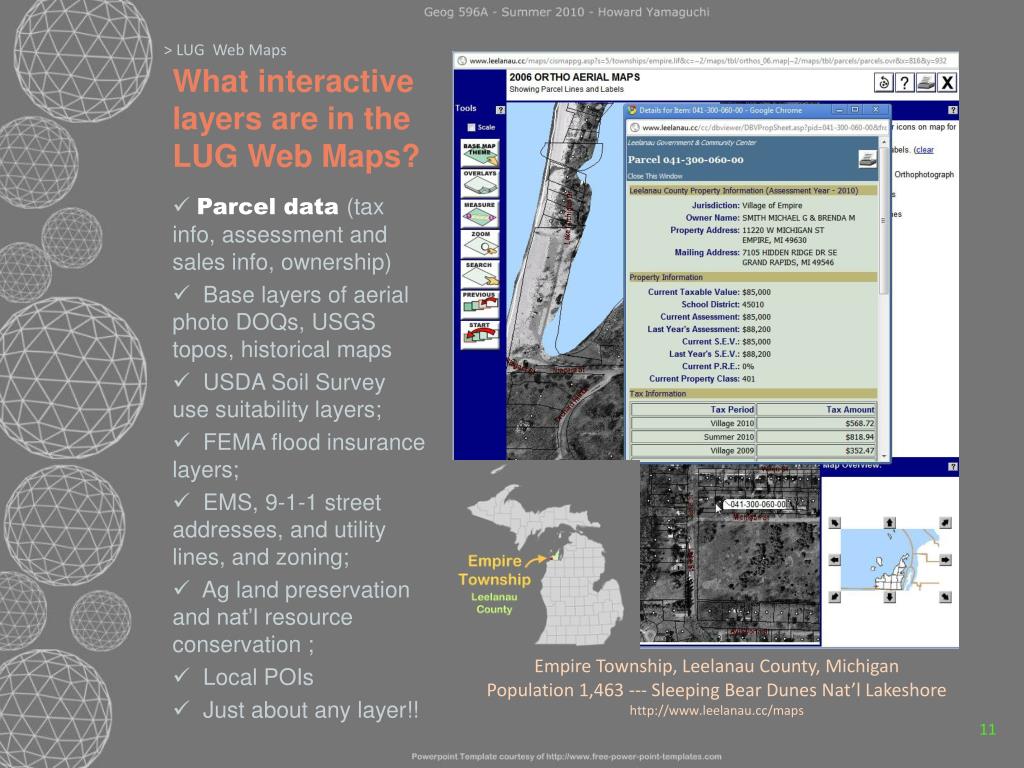The width and height of the screenshot is (1024, 768).
Task: Click the 'Orthophotograph' text in right panel
Action: tap(924, 175)
